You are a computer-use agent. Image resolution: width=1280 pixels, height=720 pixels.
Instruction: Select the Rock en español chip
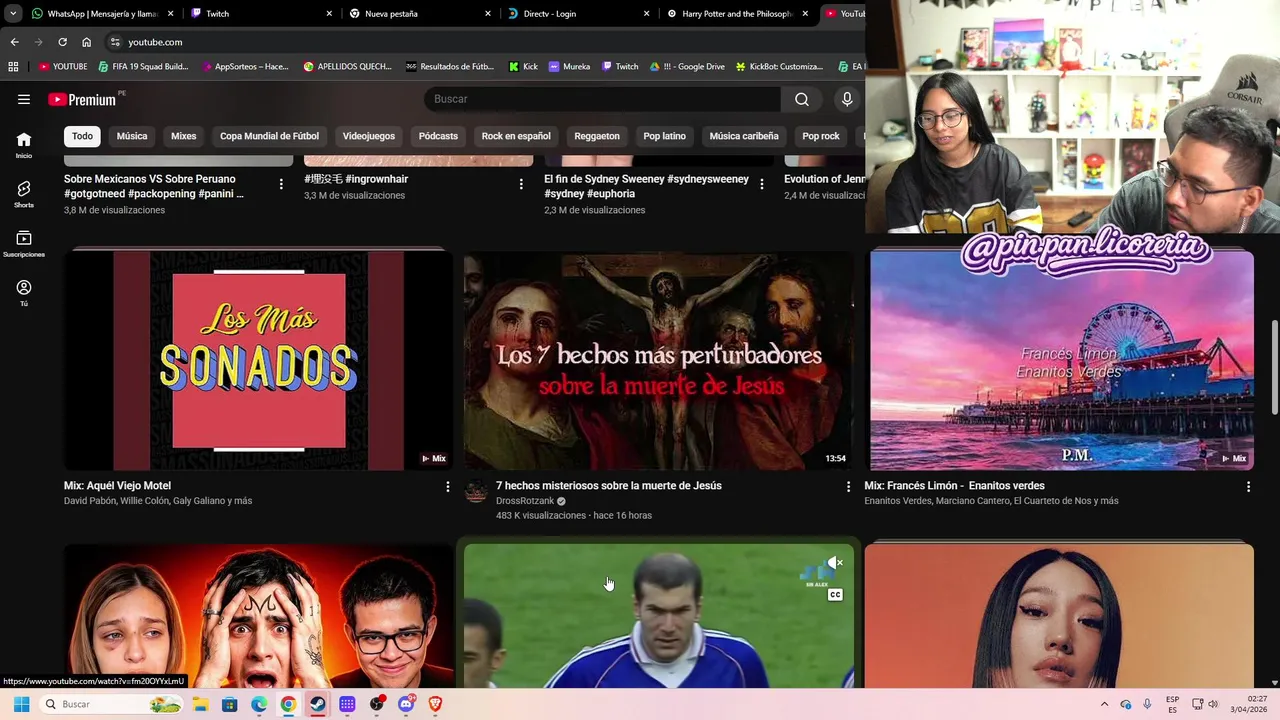pos(516,136)
